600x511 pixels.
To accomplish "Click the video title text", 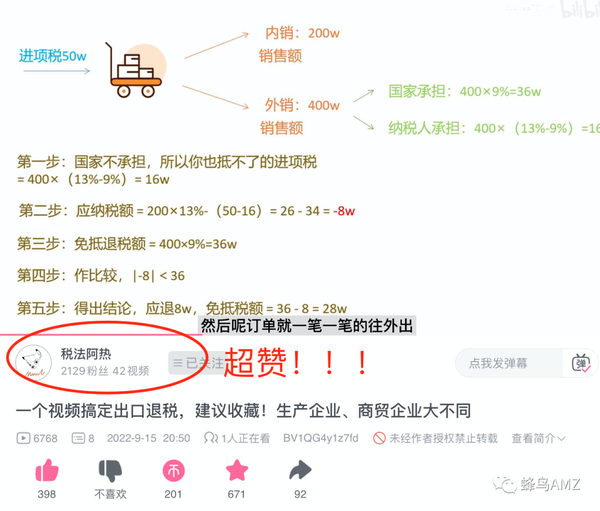I will pos(243,411).
